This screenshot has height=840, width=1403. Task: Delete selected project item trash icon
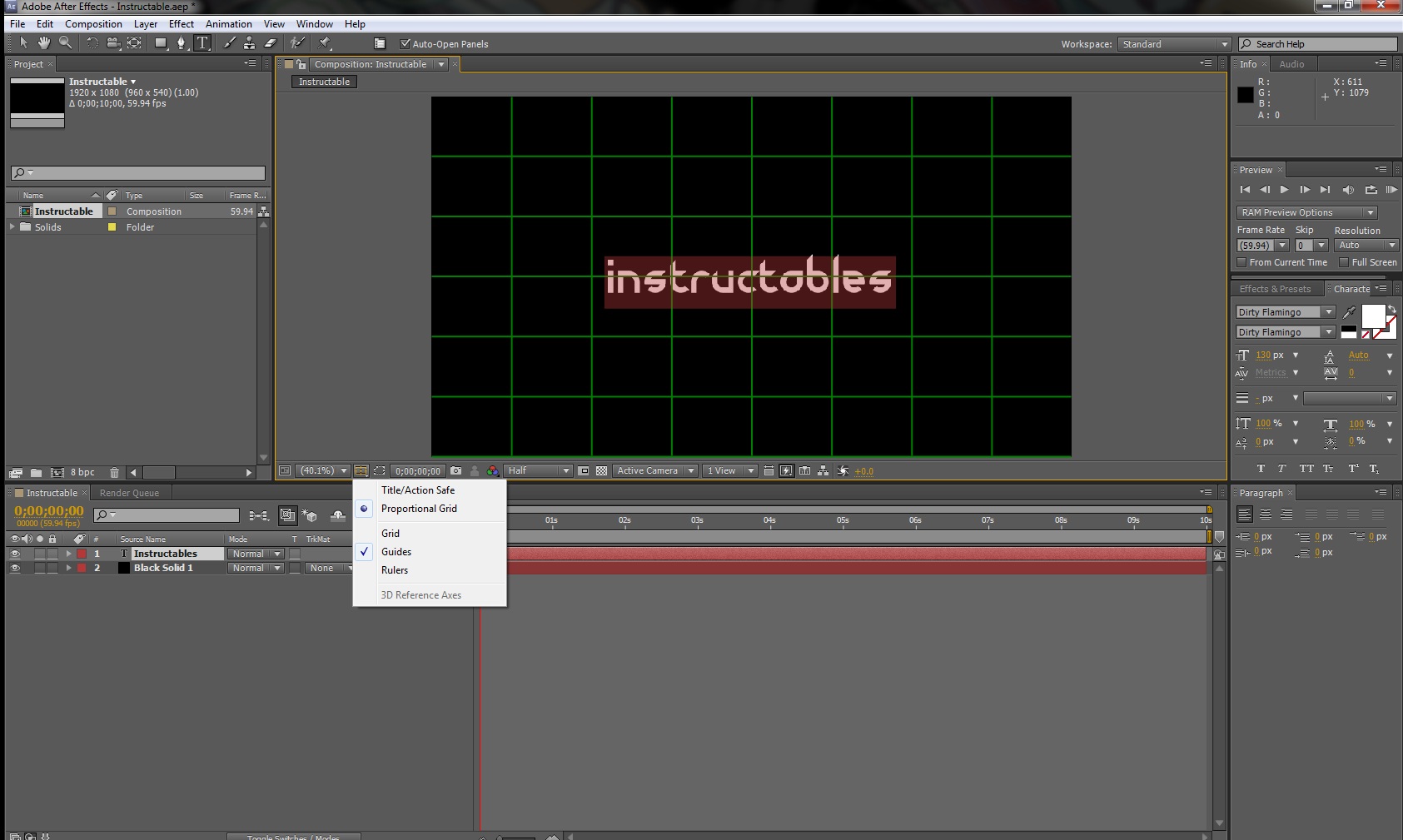point(115,473)
